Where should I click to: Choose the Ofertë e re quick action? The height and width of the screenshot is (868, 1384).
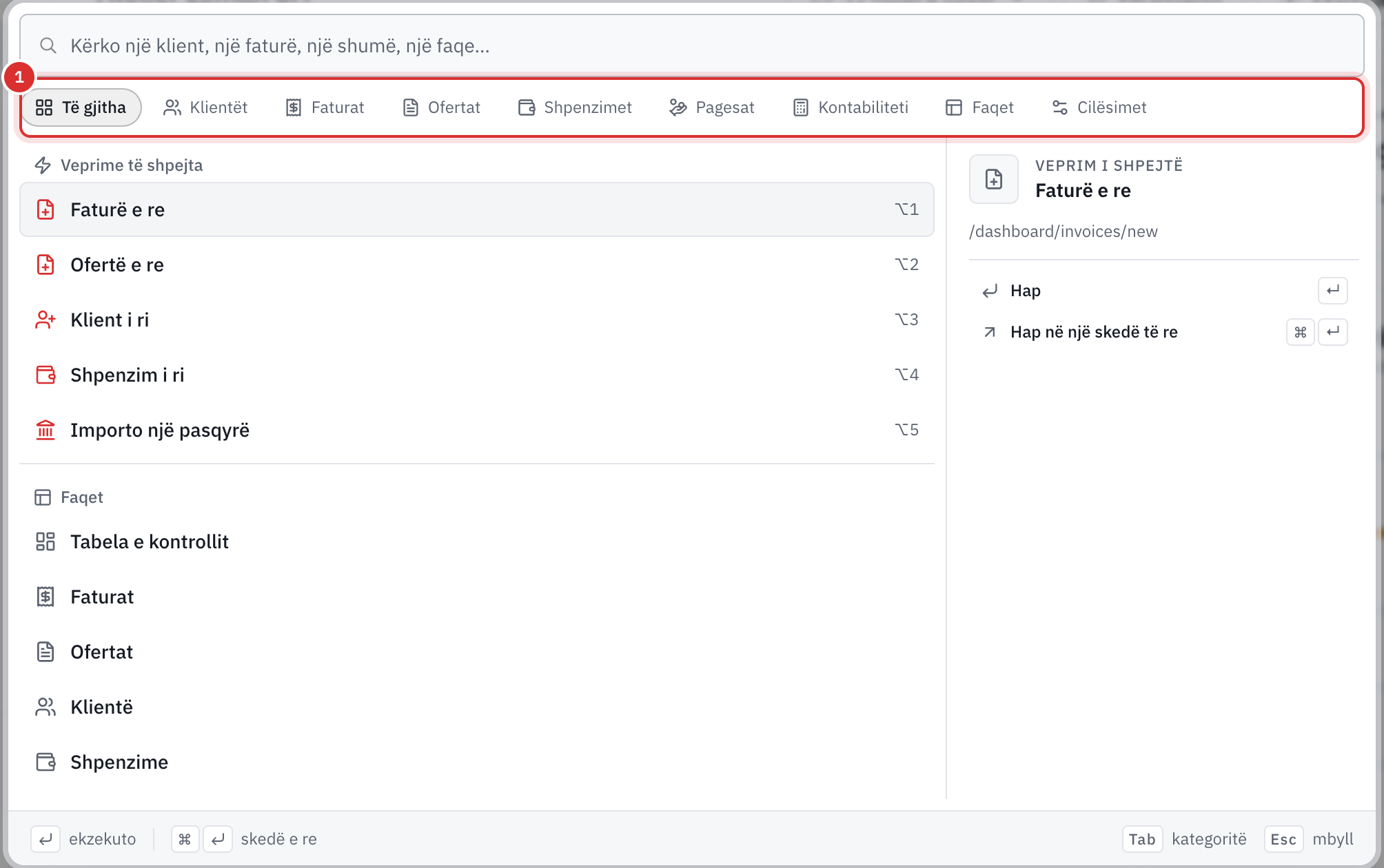pyautogui.click(x=477, y=265)
